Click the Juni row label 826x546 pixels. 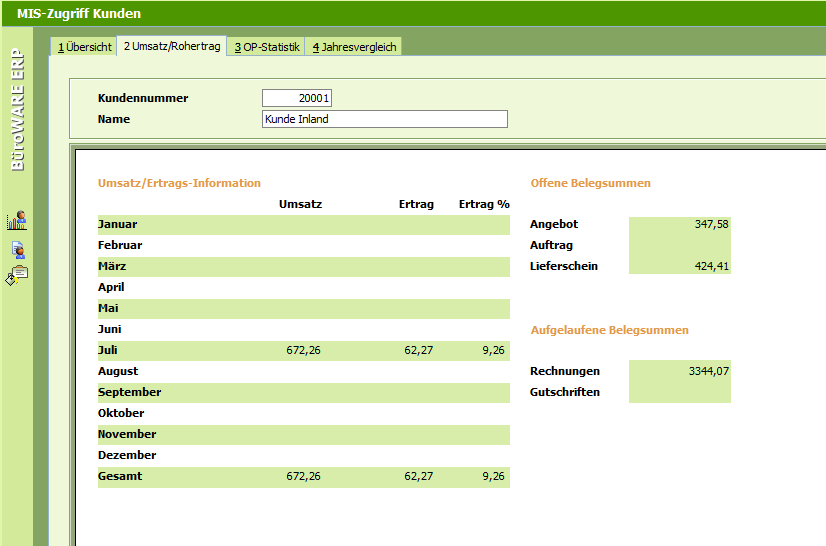pos(110,329)
